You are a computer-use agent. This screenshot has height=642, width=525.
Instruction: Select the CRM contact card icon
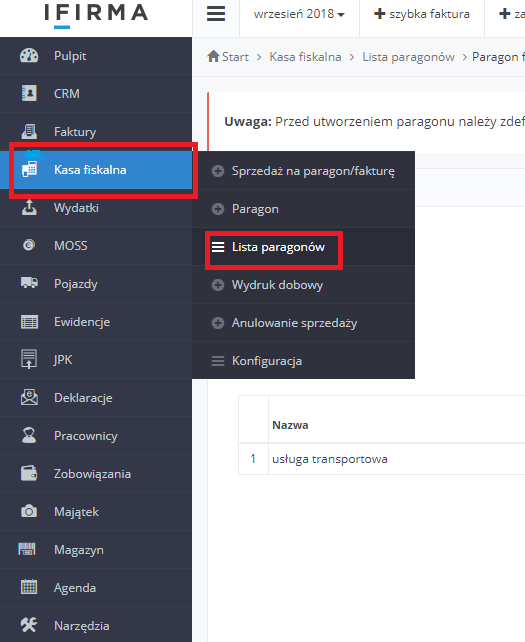pyautogui.click(x=29, y=93)
